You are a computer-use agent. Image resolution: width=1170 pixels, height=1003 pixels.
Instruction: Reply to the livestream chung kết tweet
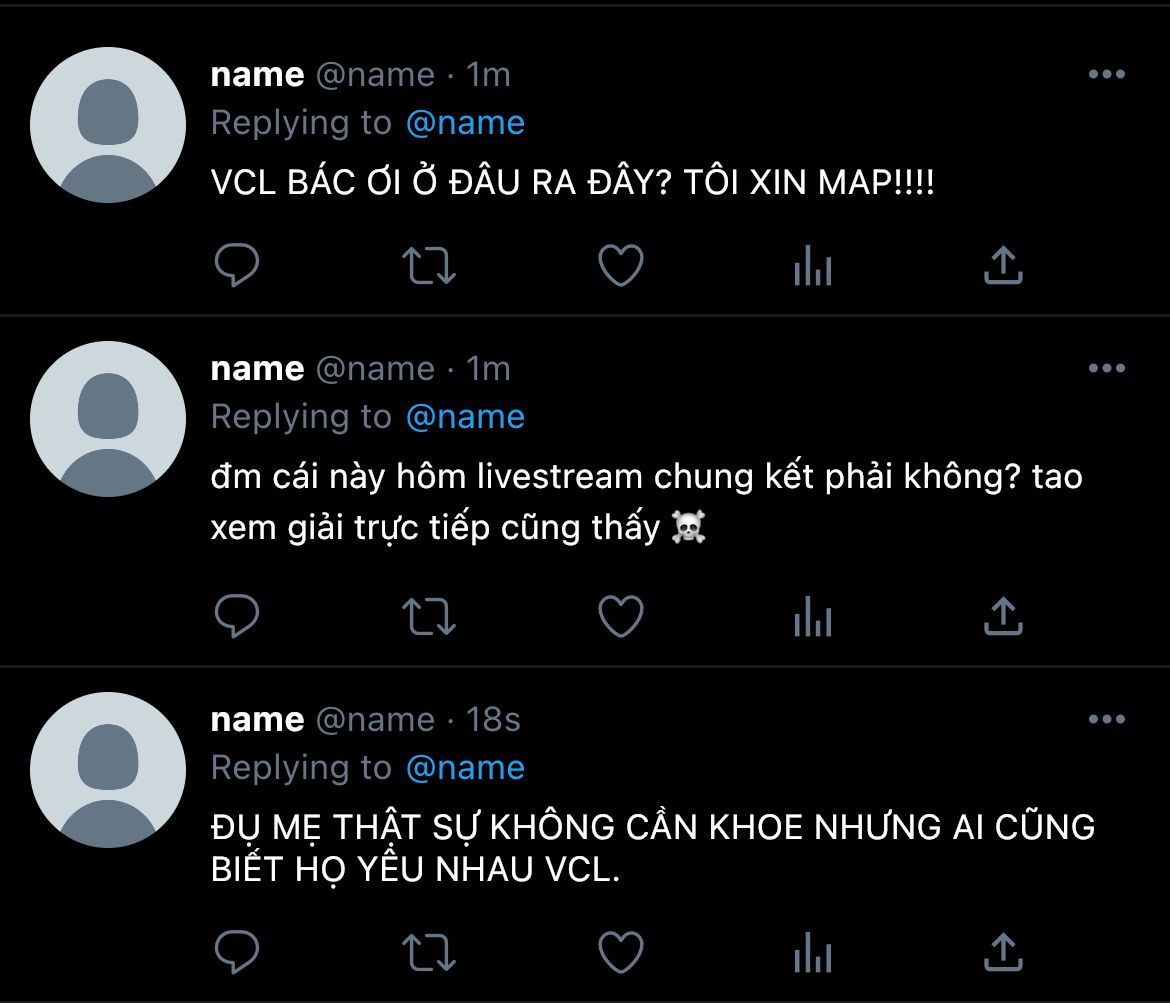pyautogui.click(x=237, y=616)
